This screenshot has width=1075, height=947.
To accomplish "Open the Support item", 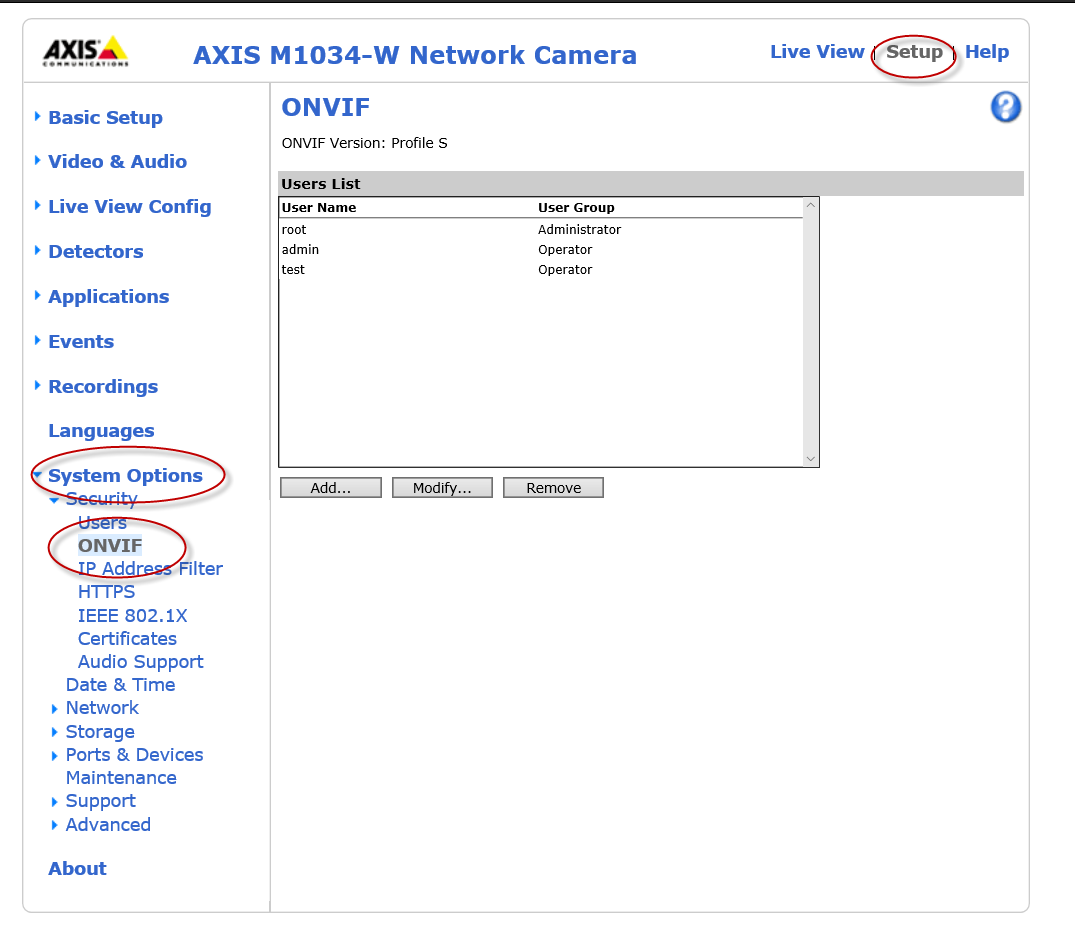I will (x=101, y=801).
